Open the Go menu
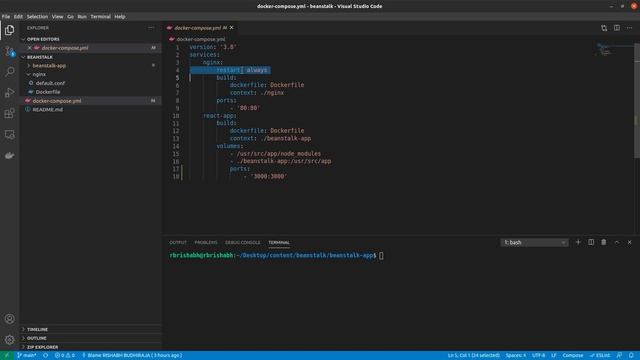 point(71,17)
